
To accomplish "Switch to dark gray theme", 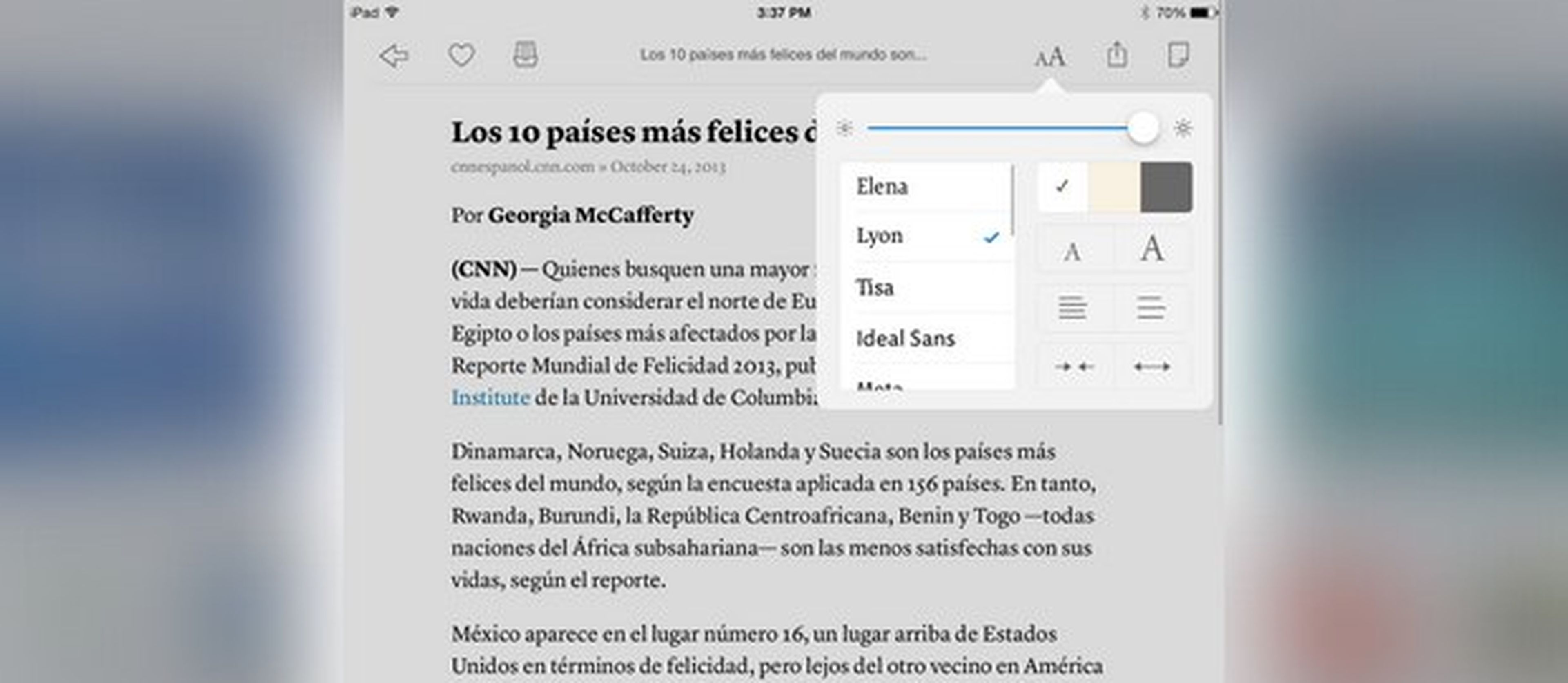I will [x=1166, y=187].
